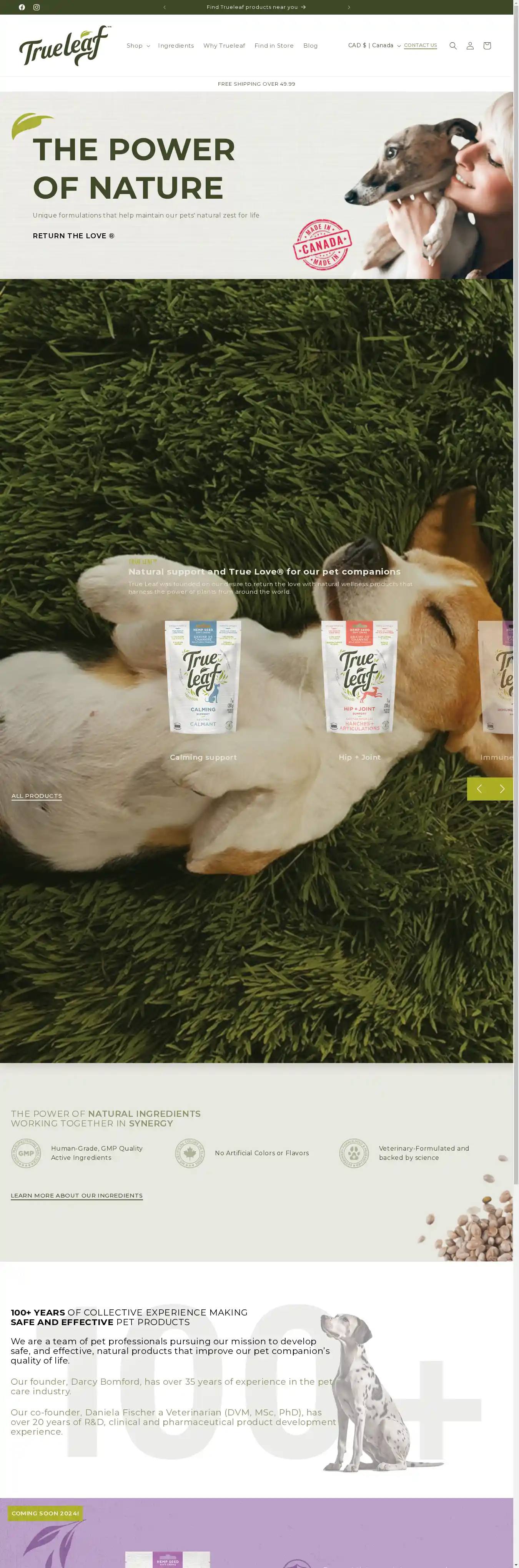
Task: Open Find in Store page
Action: (273, 46)
